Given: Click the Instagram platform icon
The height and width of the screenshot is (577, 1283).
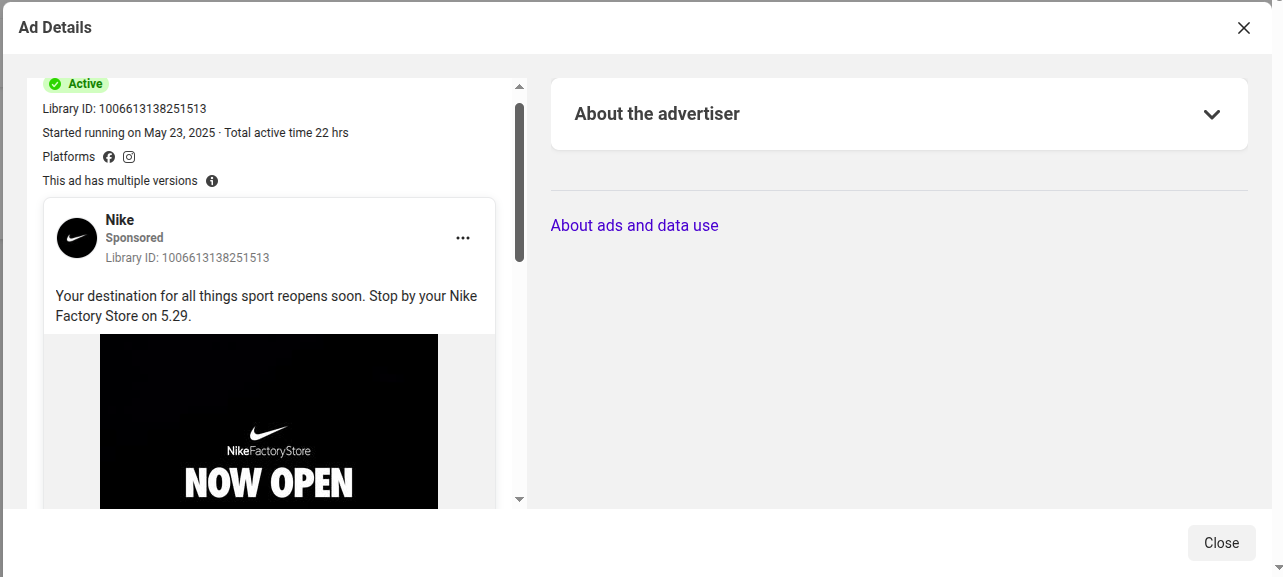Looking at the screenshot, I should 129,157.
